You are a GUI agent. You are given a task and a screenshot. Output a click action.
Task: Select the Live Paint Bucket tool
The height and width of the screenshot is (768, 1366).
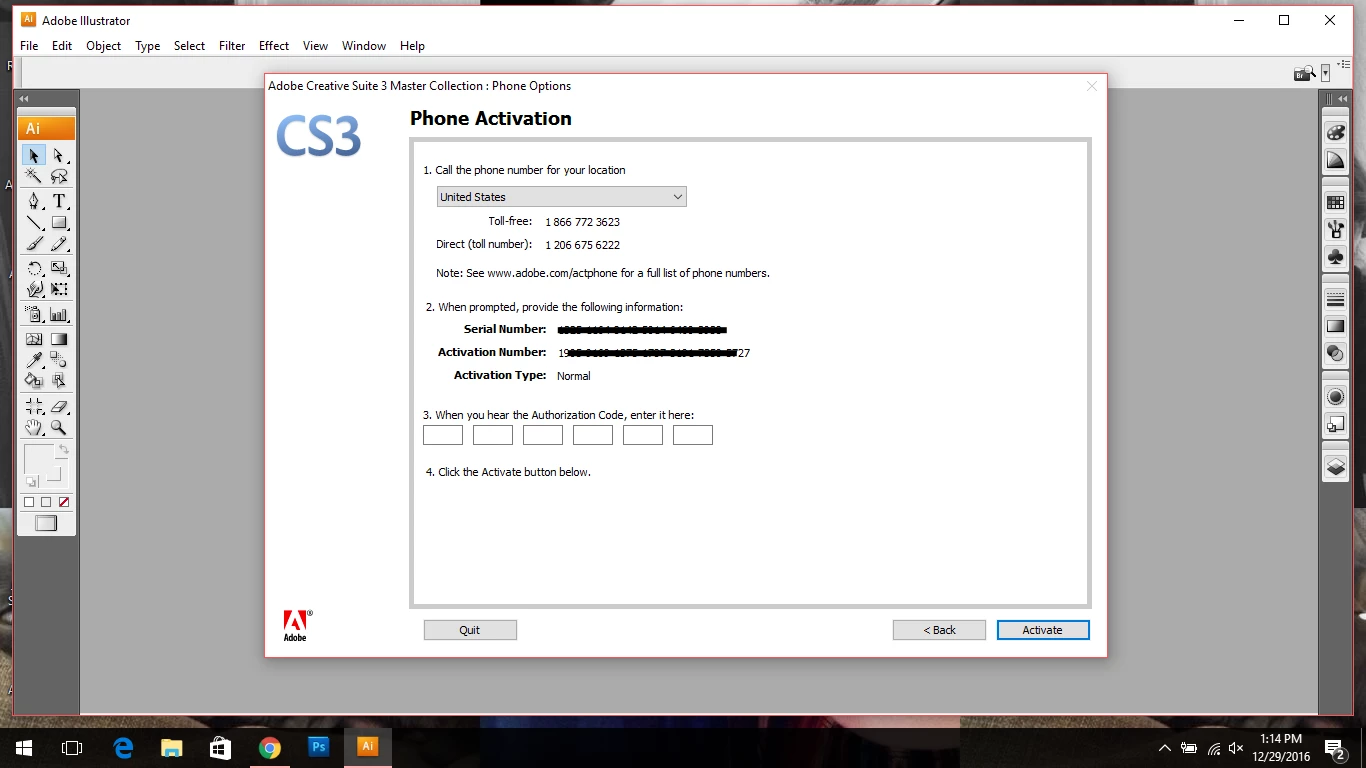pyautogui.click(x=34, y=381)
